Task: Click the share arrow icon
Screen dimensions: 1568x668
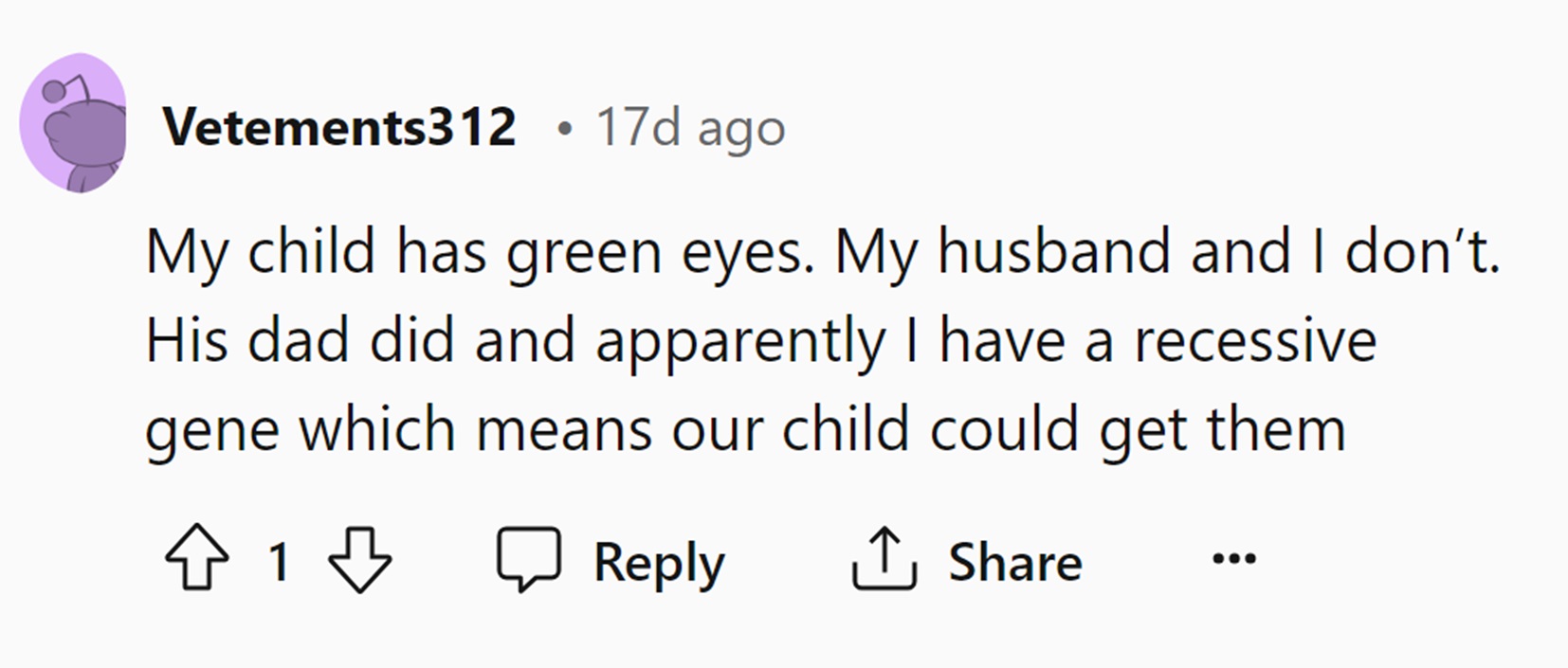Action: 884,560
